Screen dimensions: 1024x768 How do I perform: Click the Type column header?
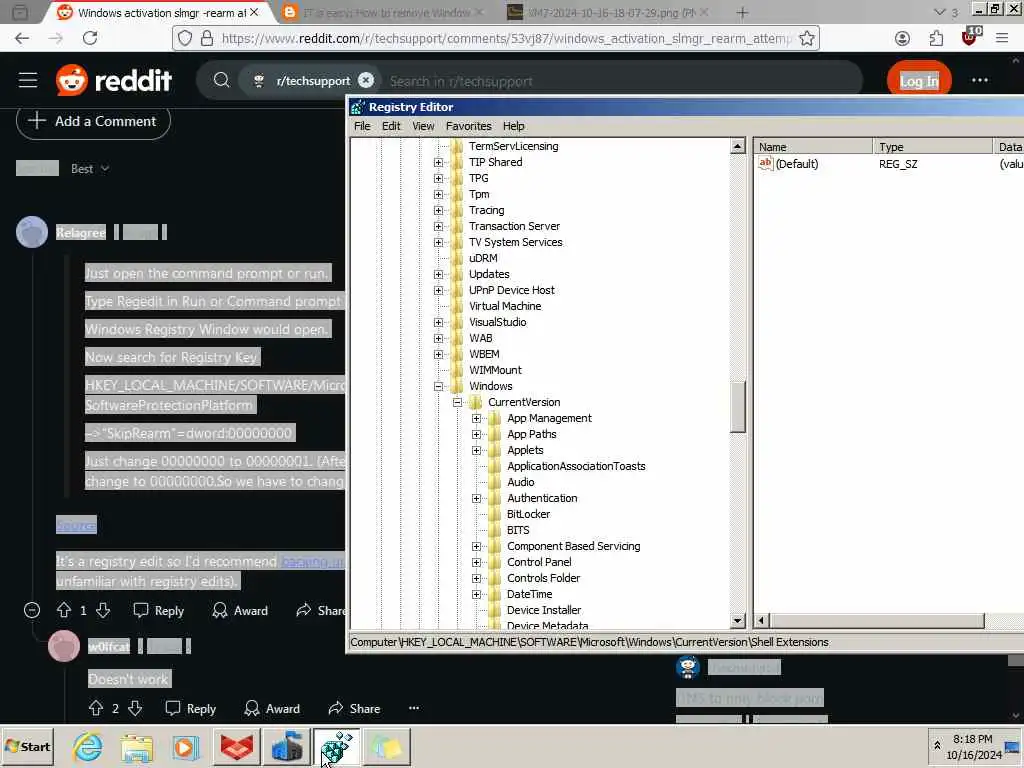[x=933, y=147]
